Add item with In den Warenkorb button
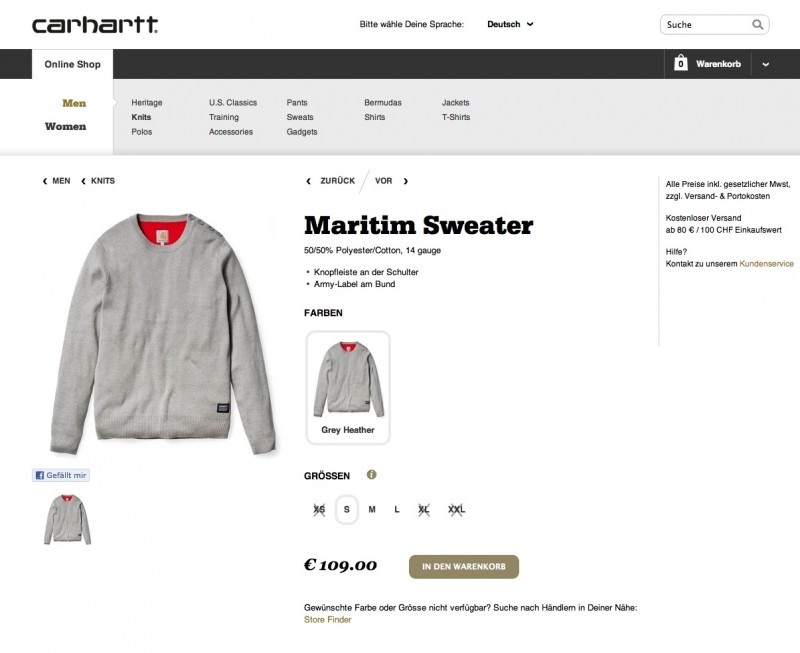The height and width of the screenshot is (653, 800). [x=464, y=566]
